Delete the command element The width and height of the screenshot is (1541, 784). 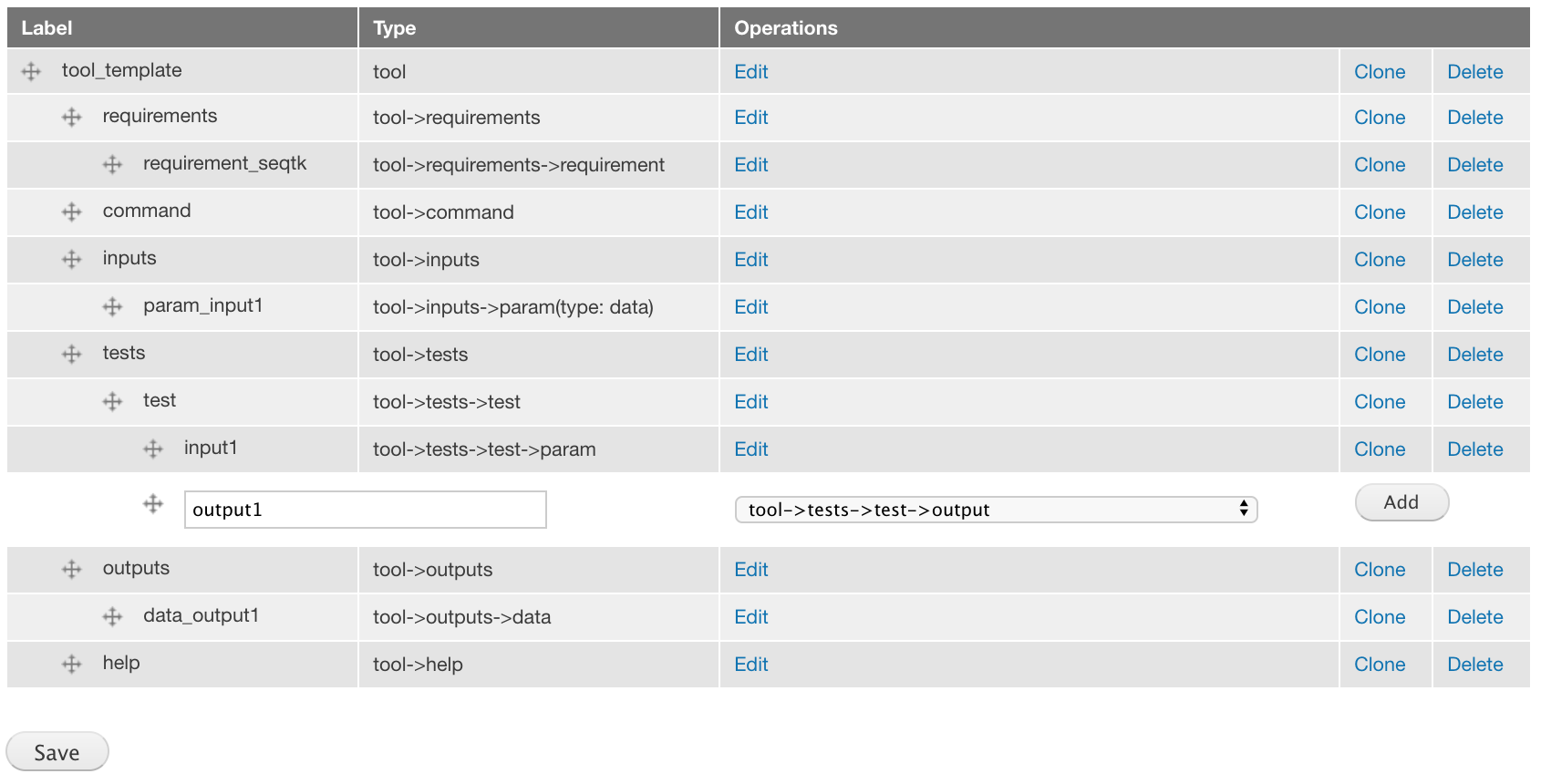point(1475,212)
